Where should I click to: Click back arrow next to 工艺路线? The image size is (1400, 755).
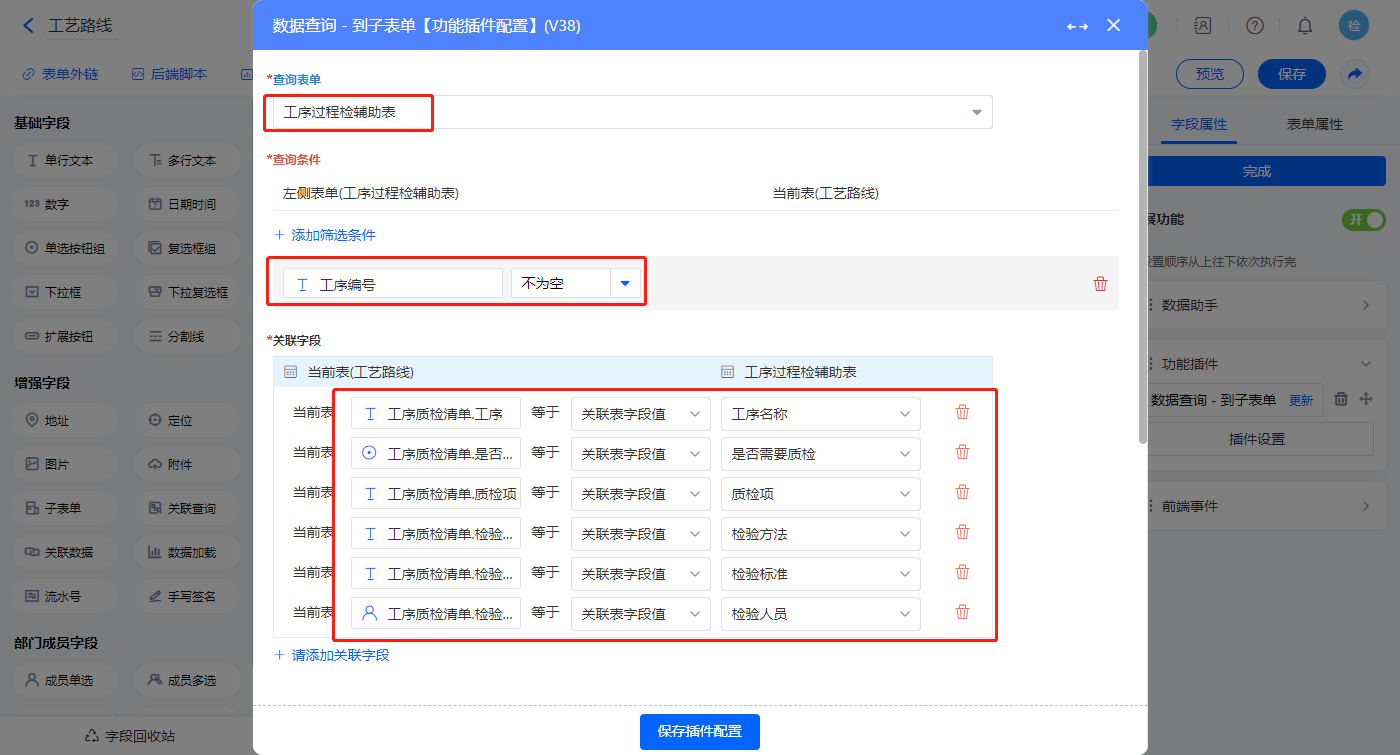tap(28, 26)
